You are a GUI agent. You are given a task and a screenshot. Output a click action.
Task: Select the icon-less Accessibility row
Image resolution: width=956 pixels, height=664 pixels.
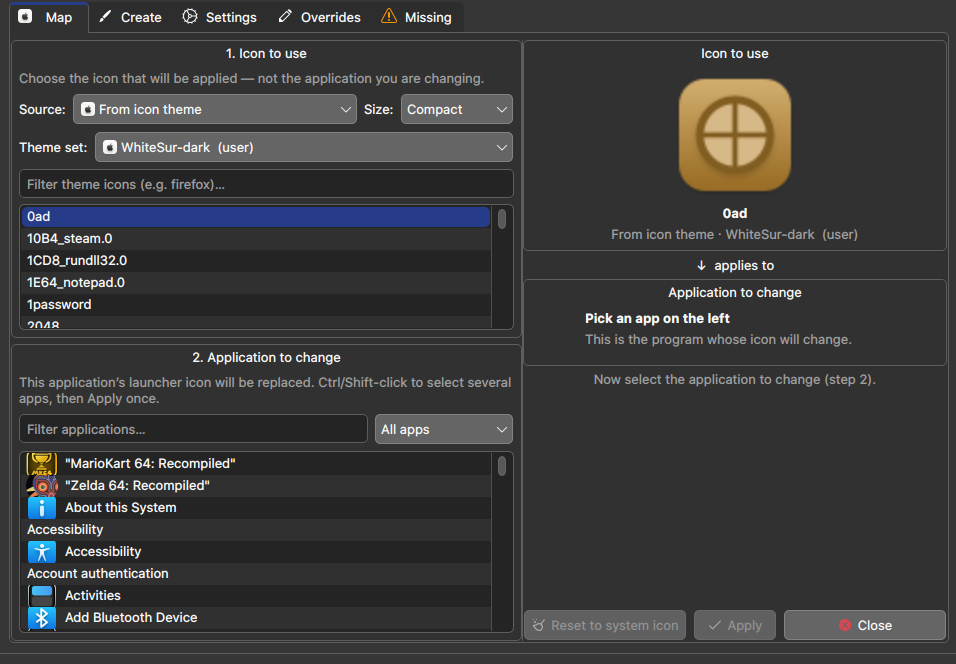coord(256,529)
